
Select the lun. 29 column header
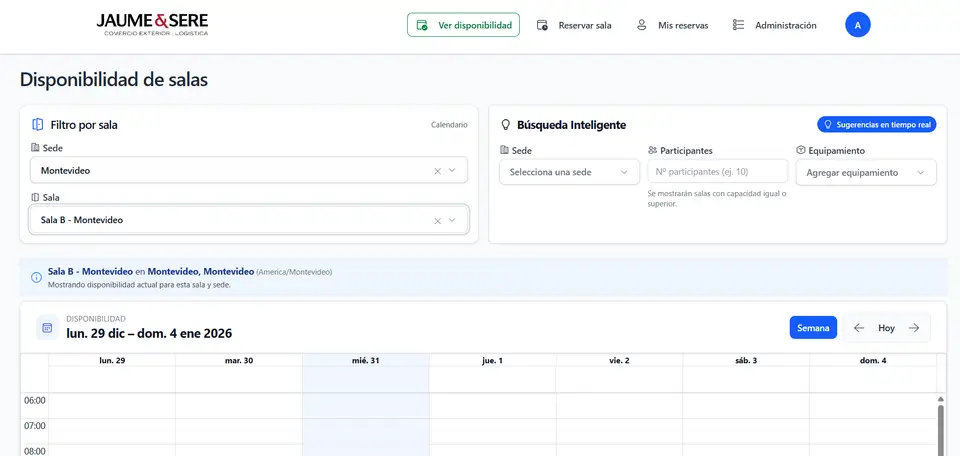[x=112, y=361]
